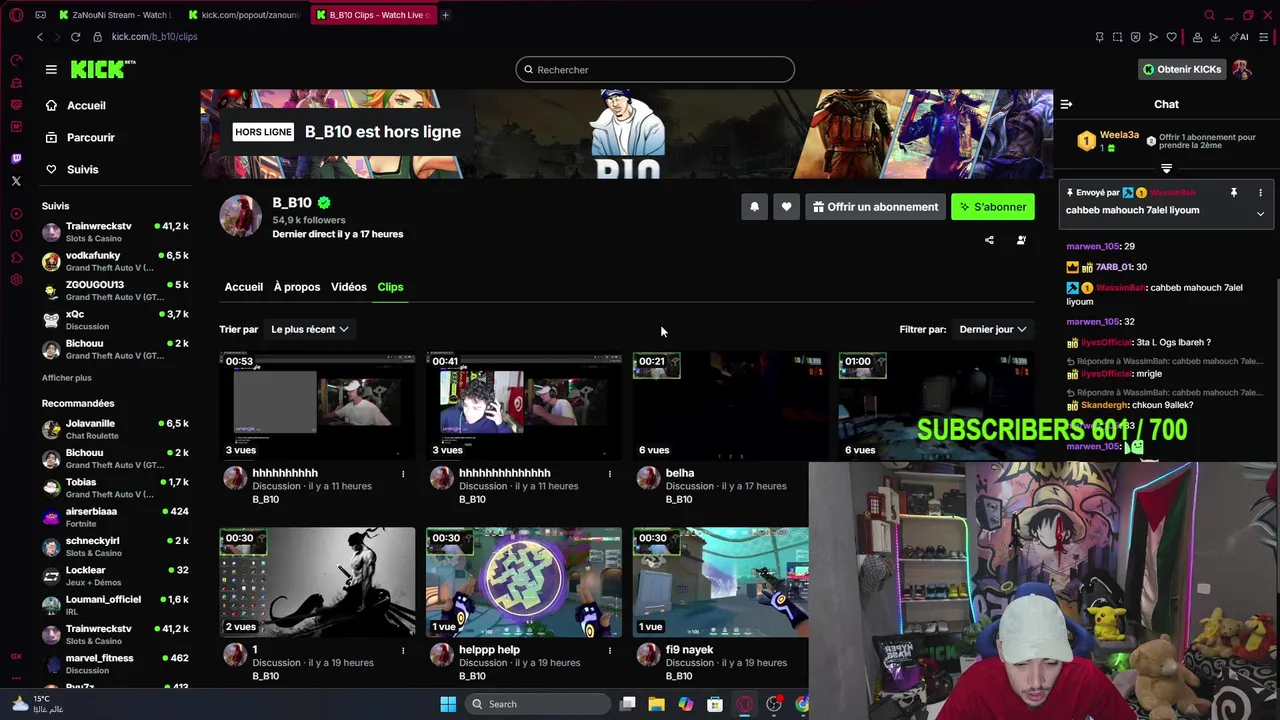Image resolution: width=1280 pixels, height=720 pixels.
Task: Open the B_B10 channel avatar
Action: point(241,216)
